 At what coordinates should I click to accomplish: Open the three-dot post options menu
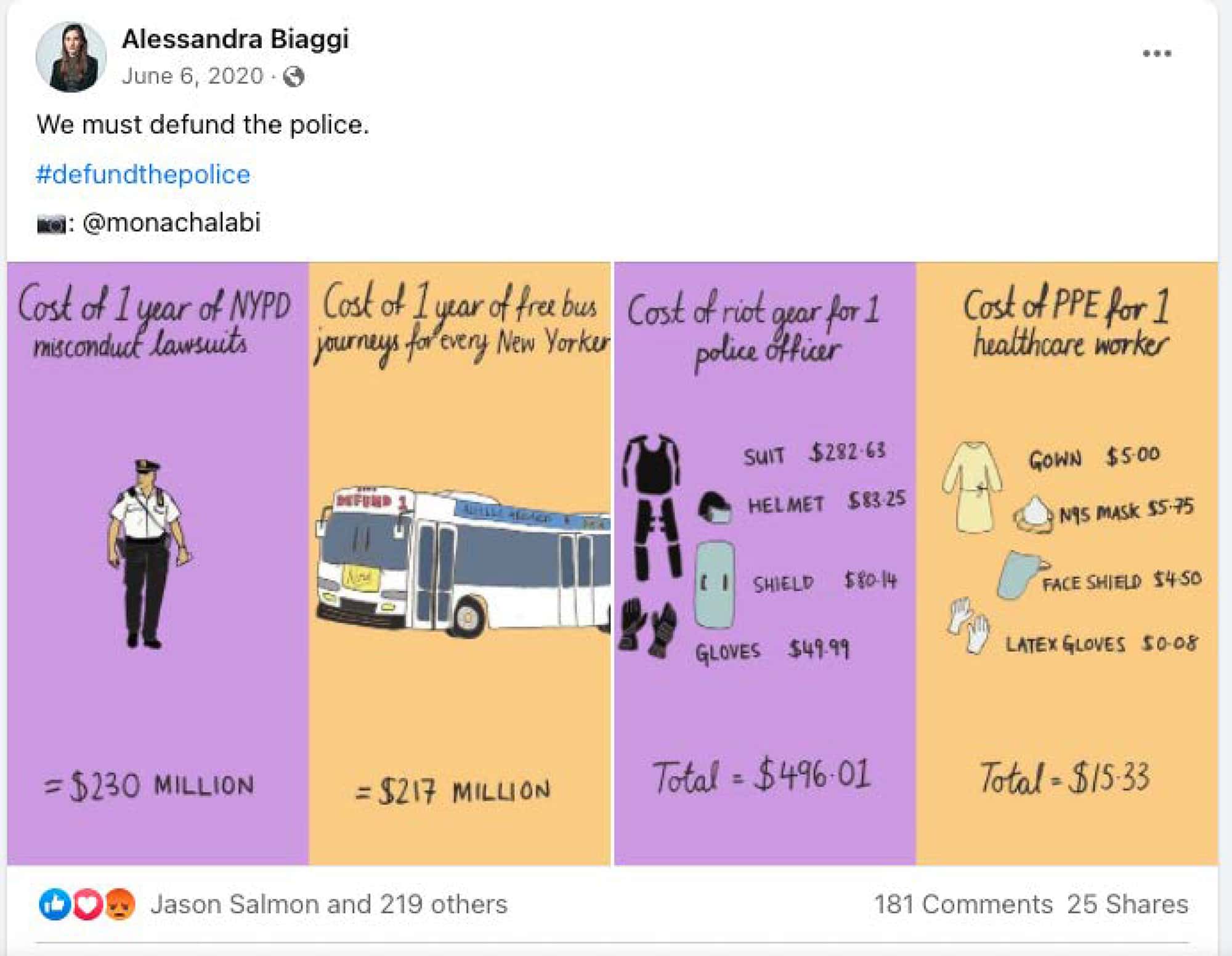click(x=1156, y=54)
